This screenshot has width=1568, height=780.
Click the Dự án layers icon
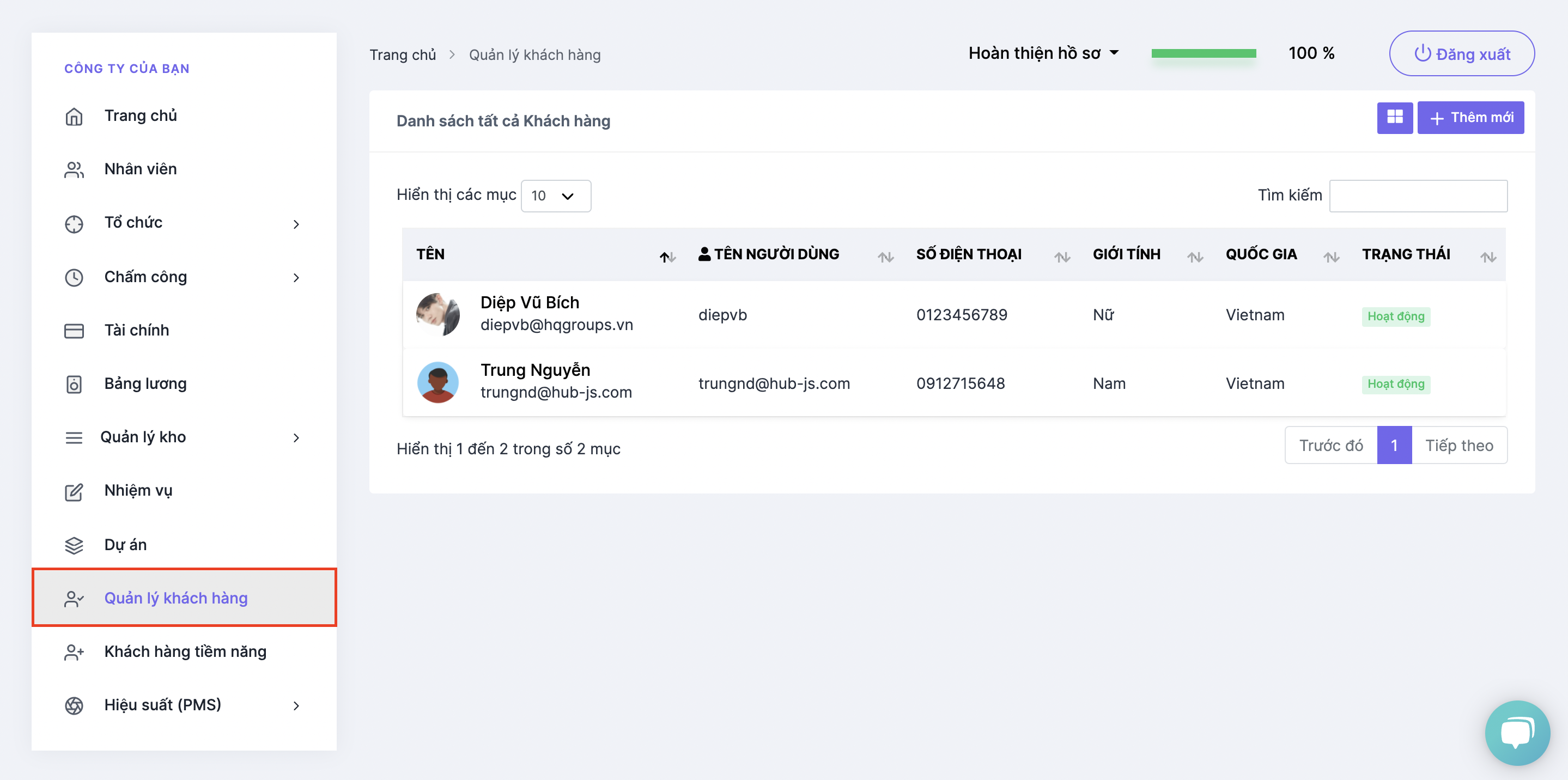(x=74, y=545)
